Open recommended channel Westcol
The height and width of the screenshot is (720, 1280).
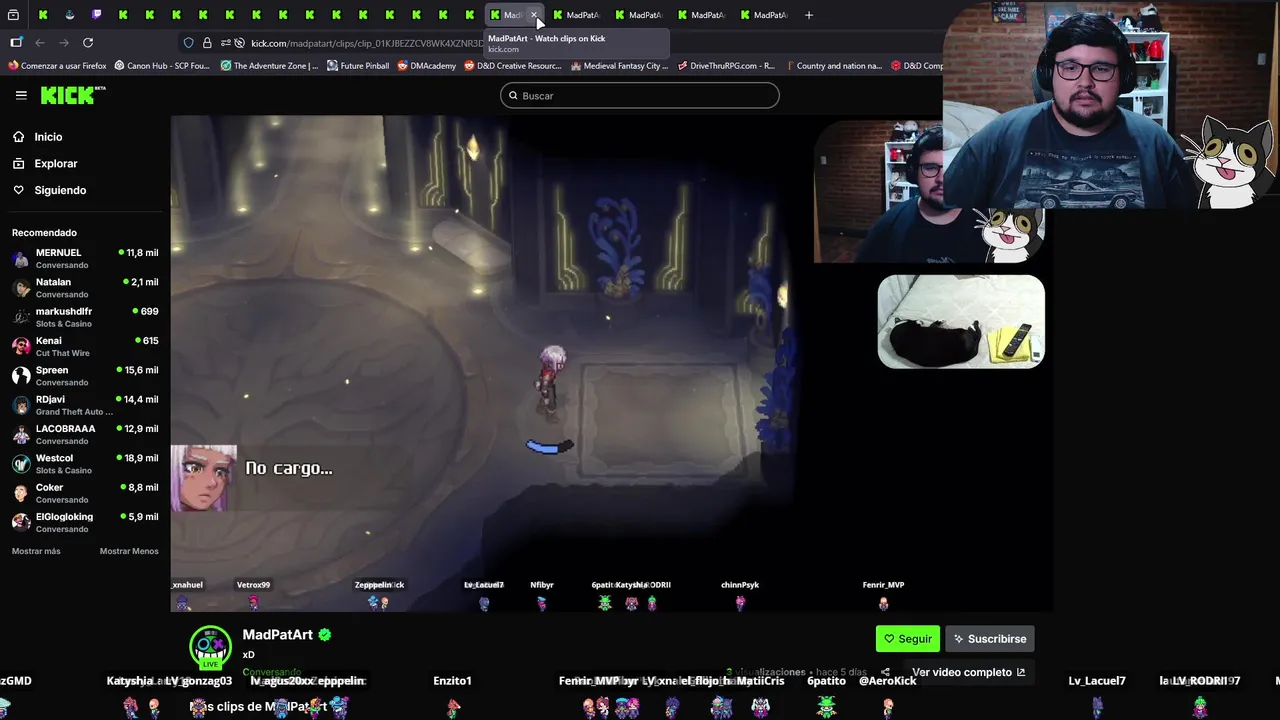pos(85,464)
